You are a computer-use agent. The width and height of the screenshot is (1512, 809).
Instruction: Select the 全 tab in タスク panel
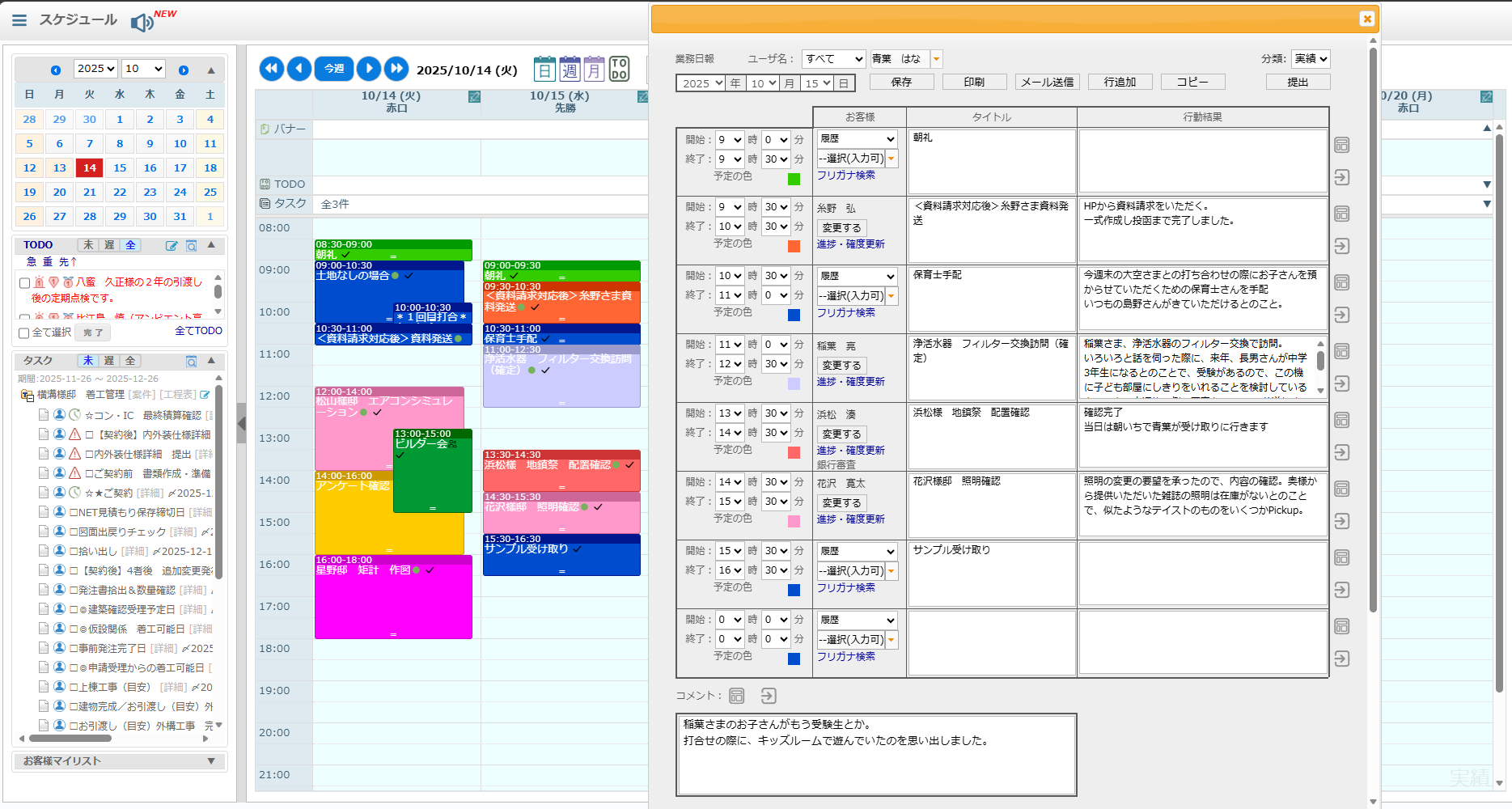point(130,361)
